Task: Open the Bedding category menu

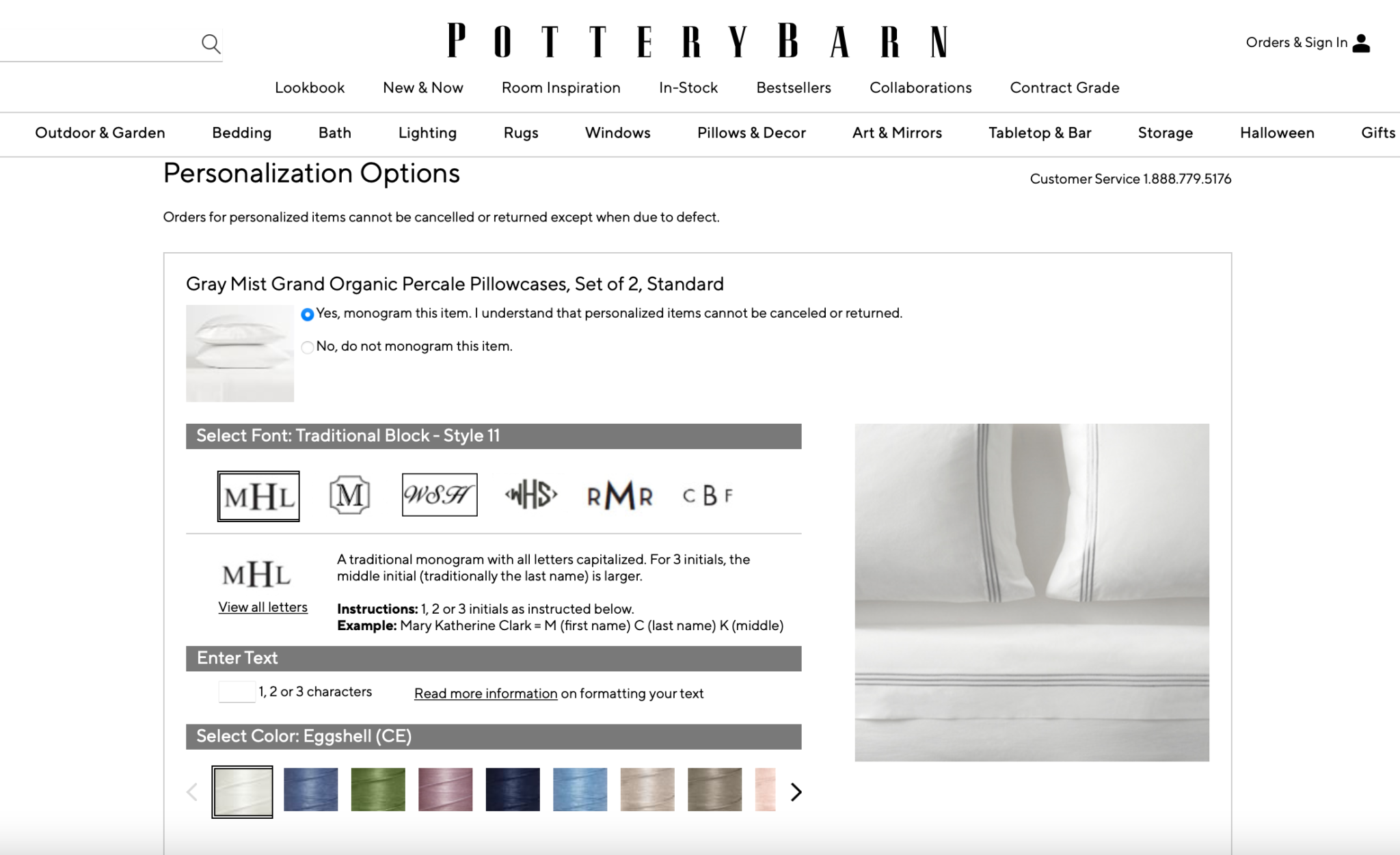Action: coord(242,133)
